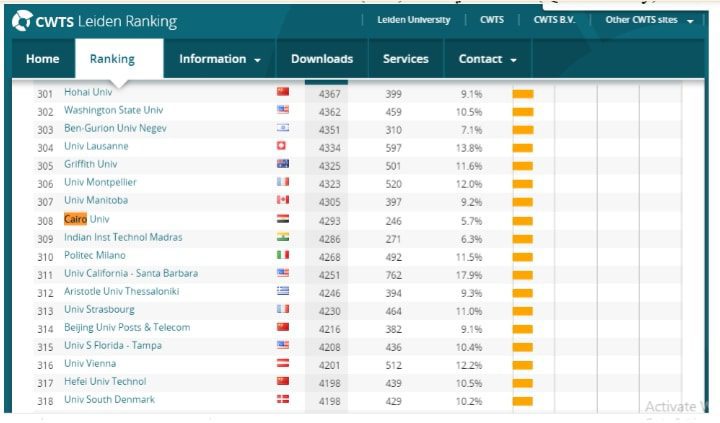Click France flag beside Univ Strasbourg
720x423 pixels.
pyautogui.click(x=283, y=309)
